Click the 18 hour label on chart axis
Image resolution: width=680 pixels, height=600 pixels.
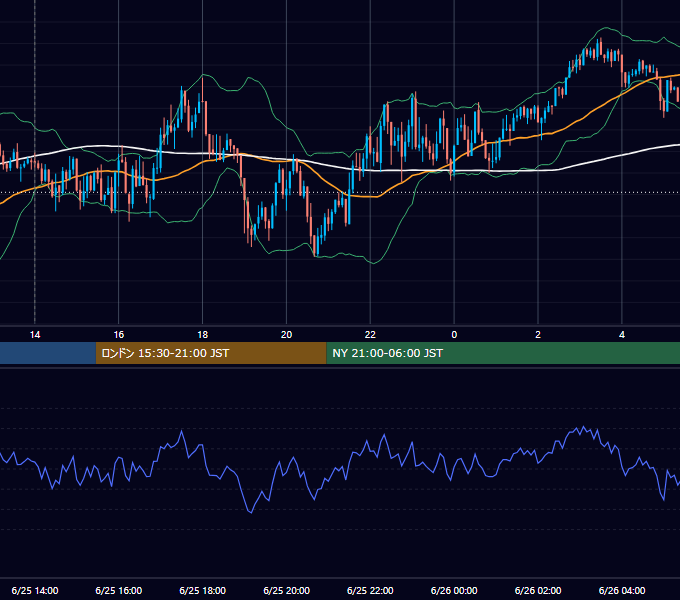203,335
